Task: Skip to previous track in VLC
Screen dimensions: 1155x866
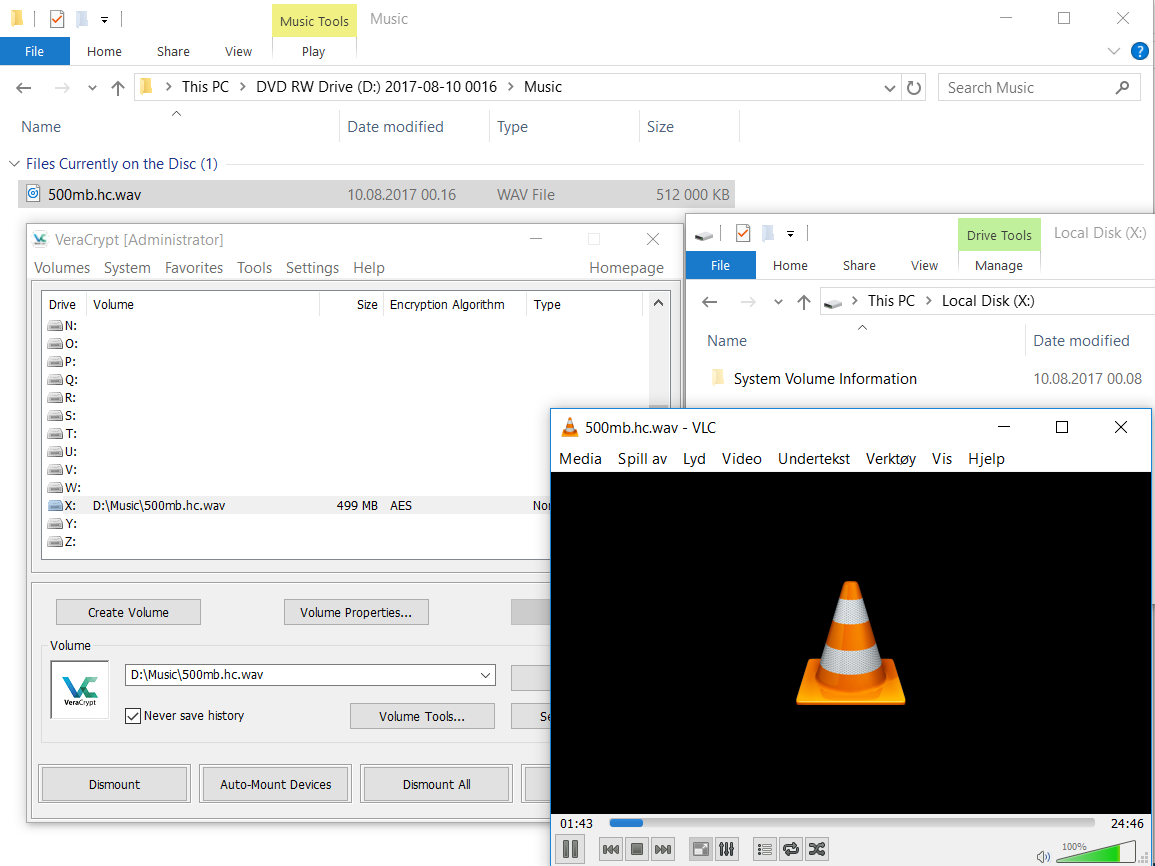Action: (611, 849)
